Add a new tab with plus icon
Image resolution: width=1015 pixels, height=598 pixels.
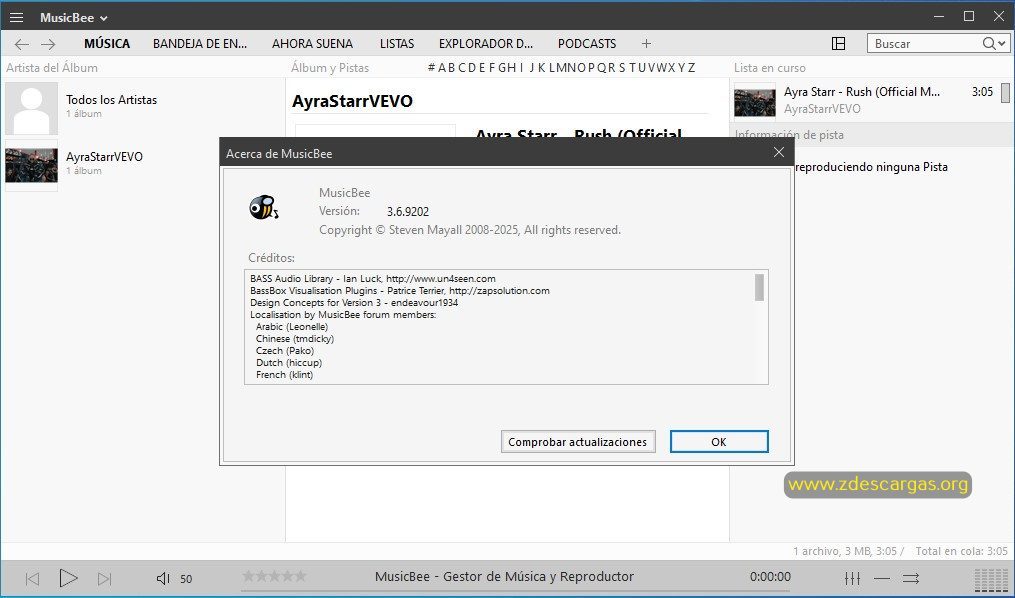pyautogui.click(x=646, y=43)
